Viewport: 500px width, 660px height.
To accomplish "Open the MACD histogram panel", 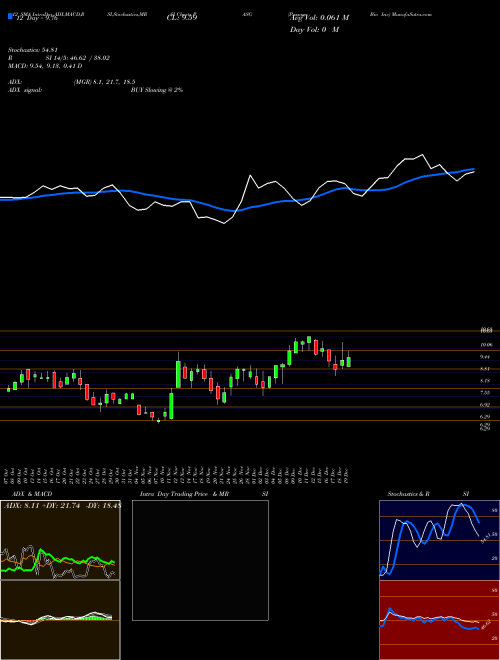I will point(60,620).
